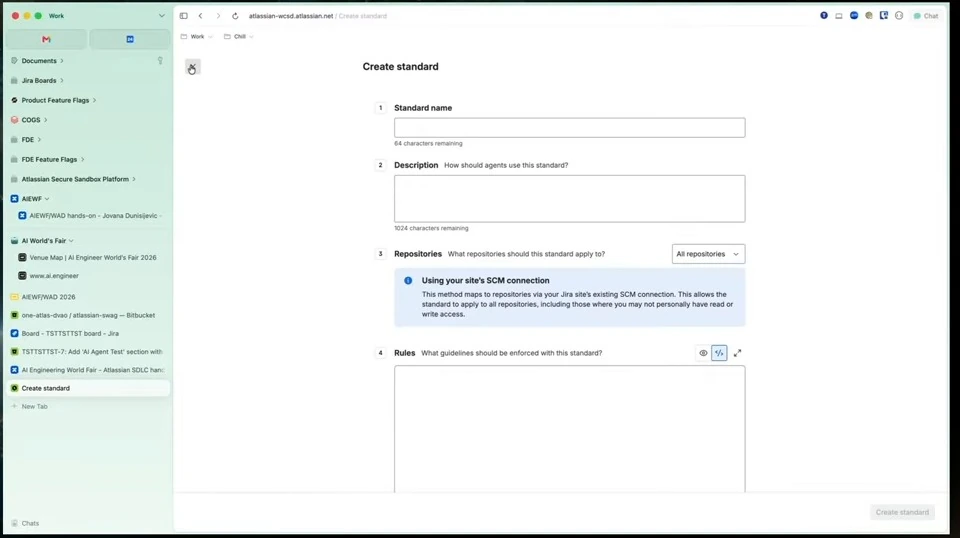Image resolution: width=960 pixels, height=538 pixels.
Task: Open the pinned Gmail tab
Action: [x=46, y=39]
